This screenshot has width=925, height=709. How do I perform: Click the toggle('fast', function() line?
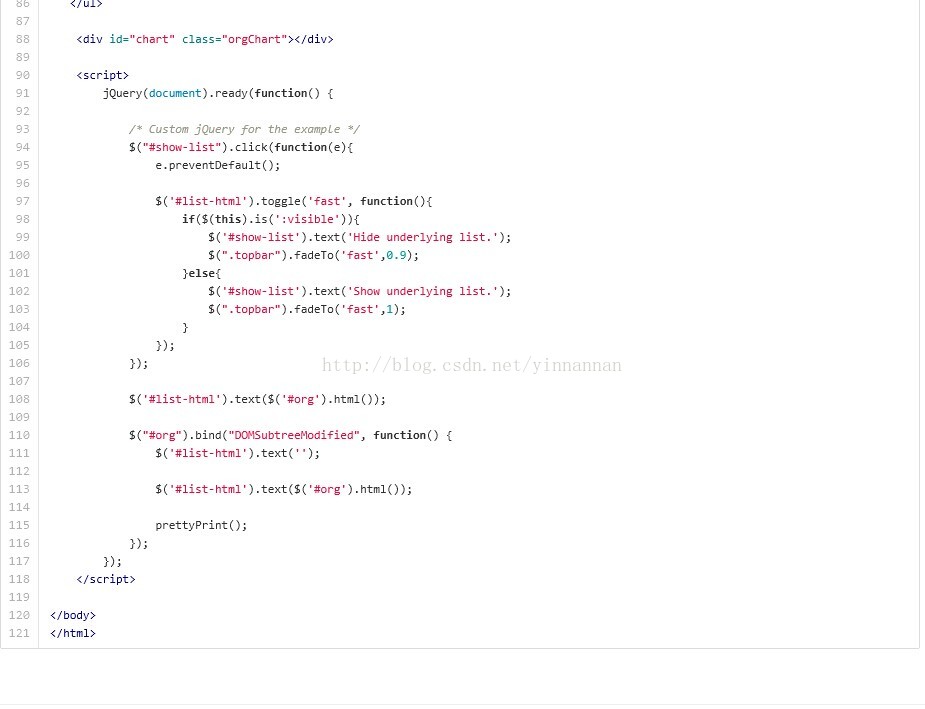[x=294, y=202]
